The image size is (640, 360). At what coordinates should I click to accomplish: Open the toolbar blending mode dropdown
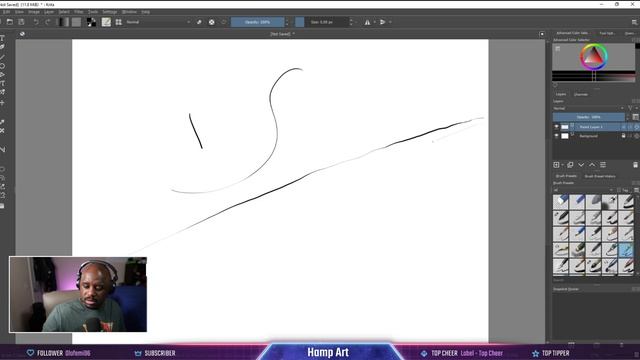(x=158, y=22)
